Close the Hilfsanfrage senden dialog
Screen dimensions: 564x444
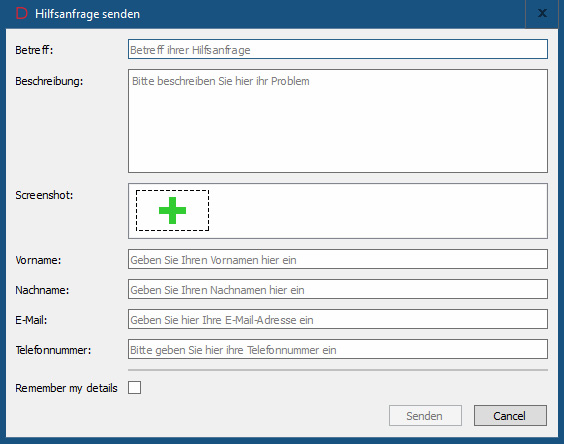coord(542,14)
